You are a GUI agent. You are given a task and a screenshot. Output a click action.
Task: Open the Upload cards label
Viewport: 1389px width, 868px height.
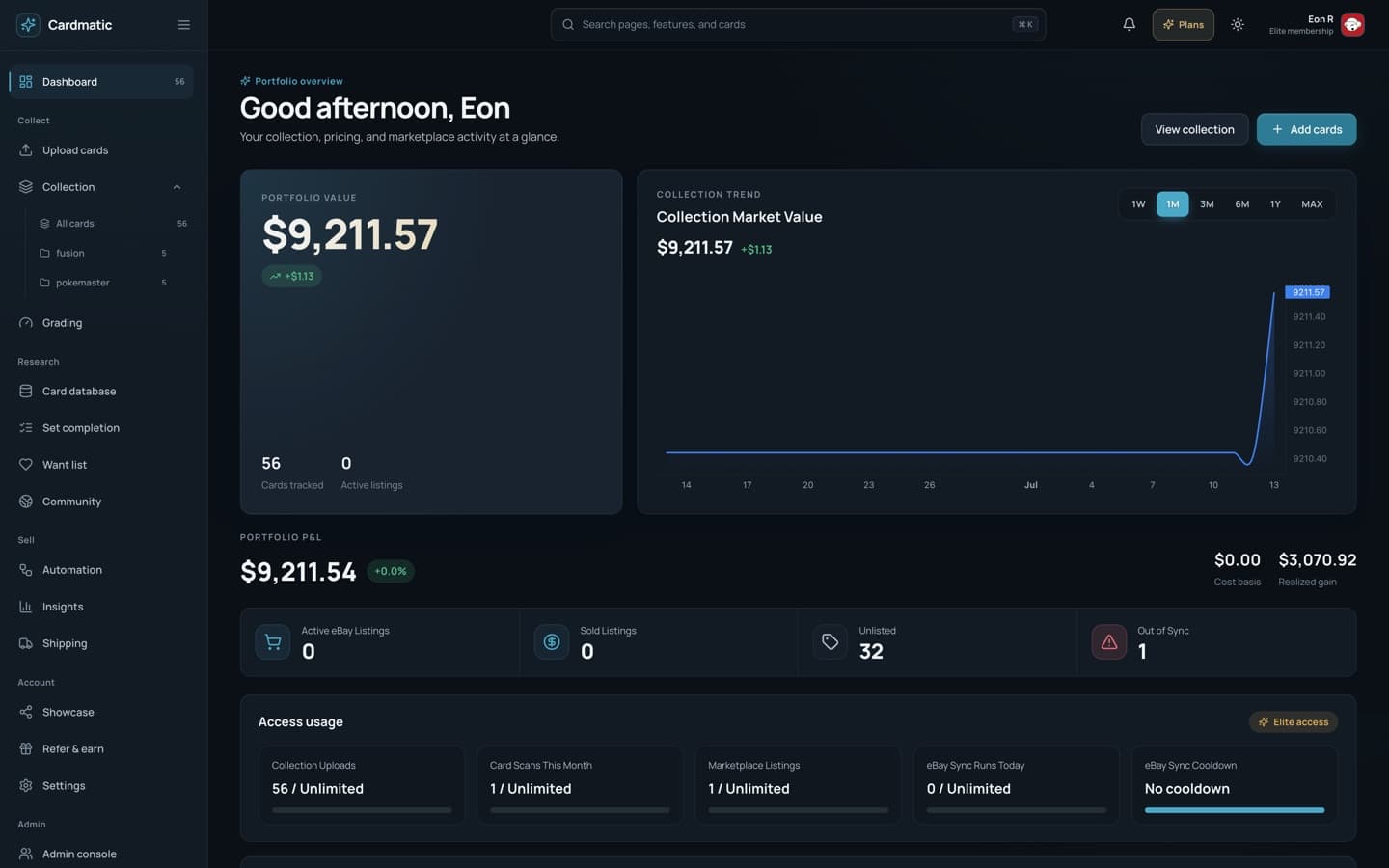(75, 150)
